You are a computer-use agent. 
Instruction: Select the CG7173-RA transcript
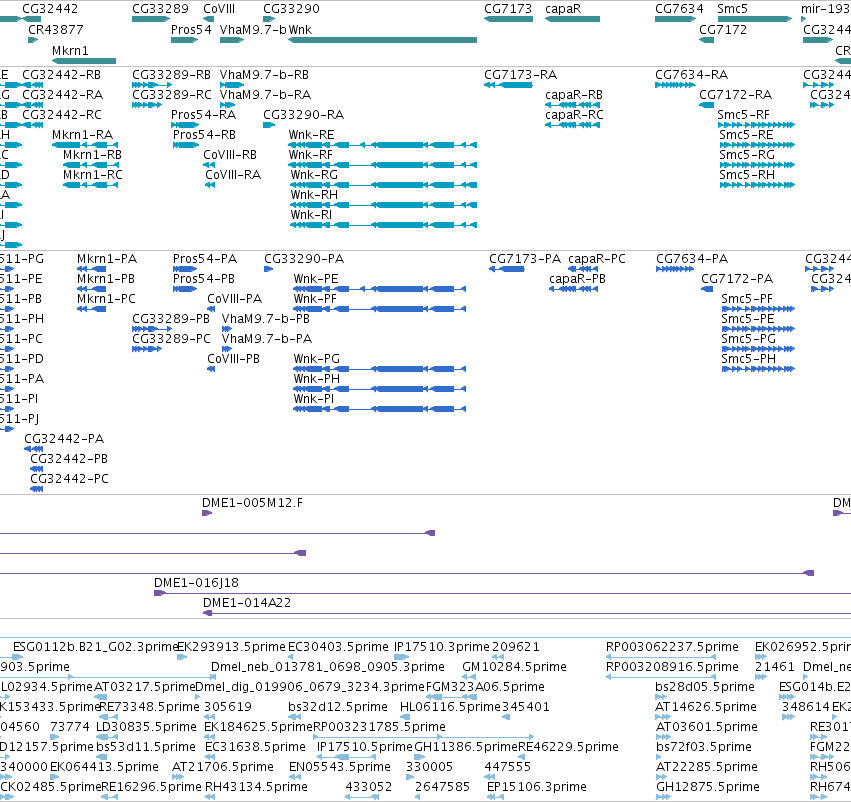click(509, 85)
